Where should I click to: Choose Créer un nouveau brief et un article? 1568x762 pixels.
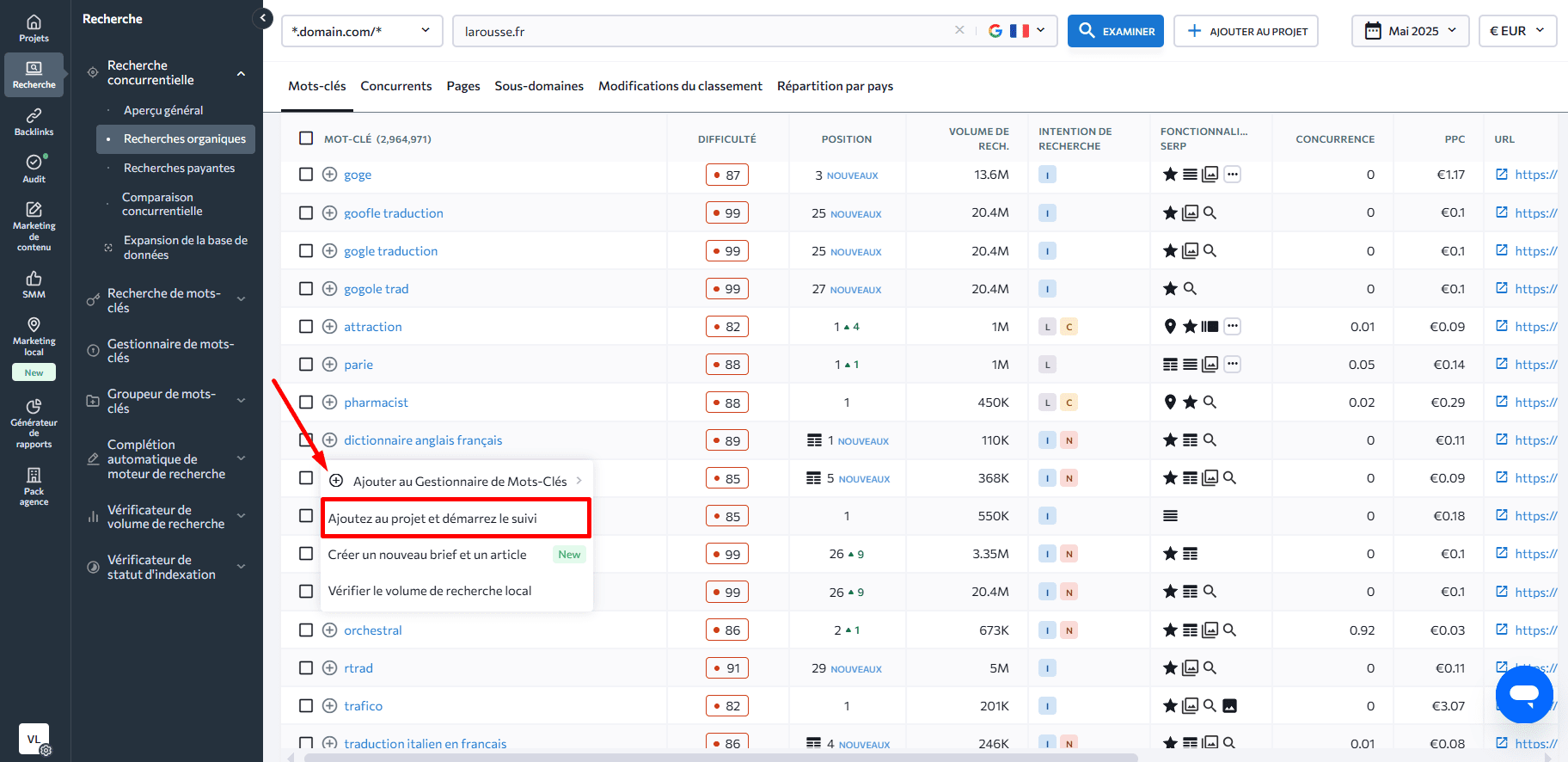click(456, 555)
